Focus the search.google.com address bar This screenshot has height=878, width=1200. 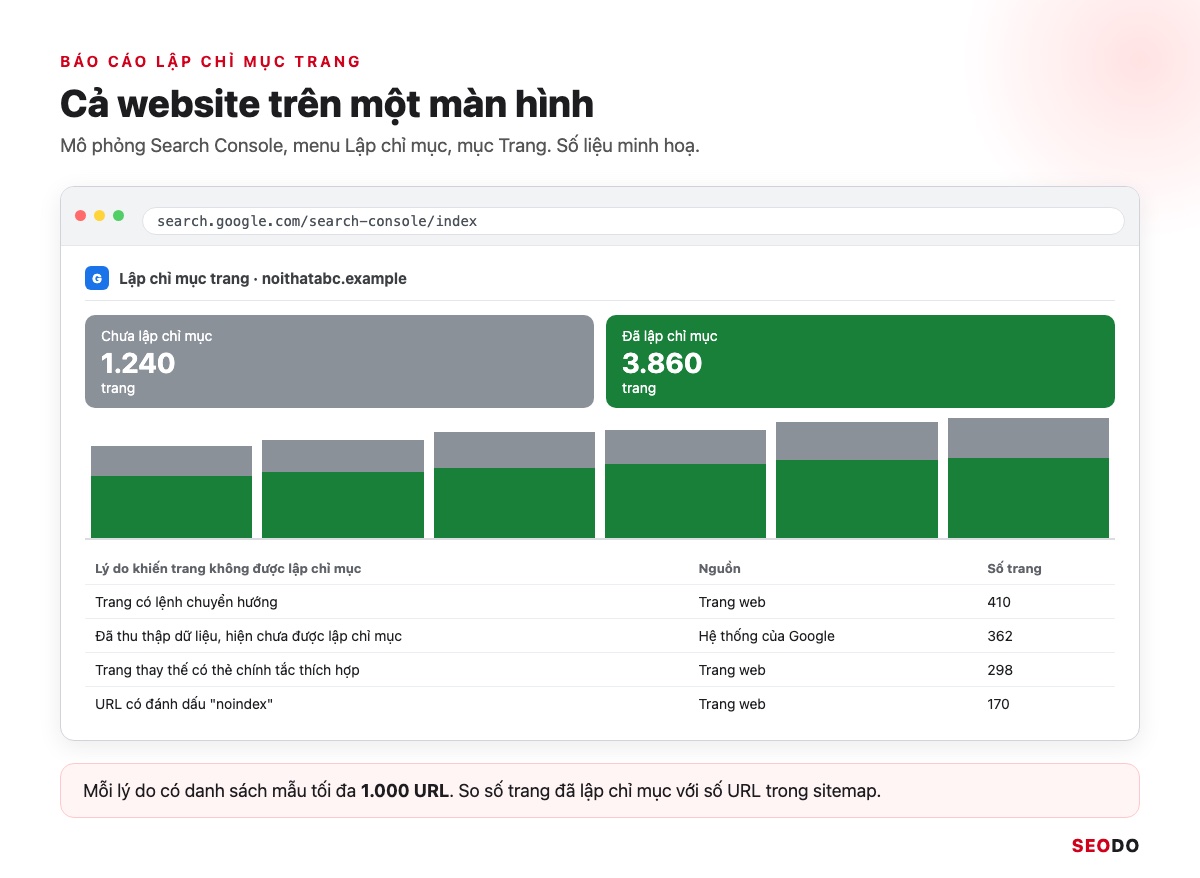coord(633,221)
